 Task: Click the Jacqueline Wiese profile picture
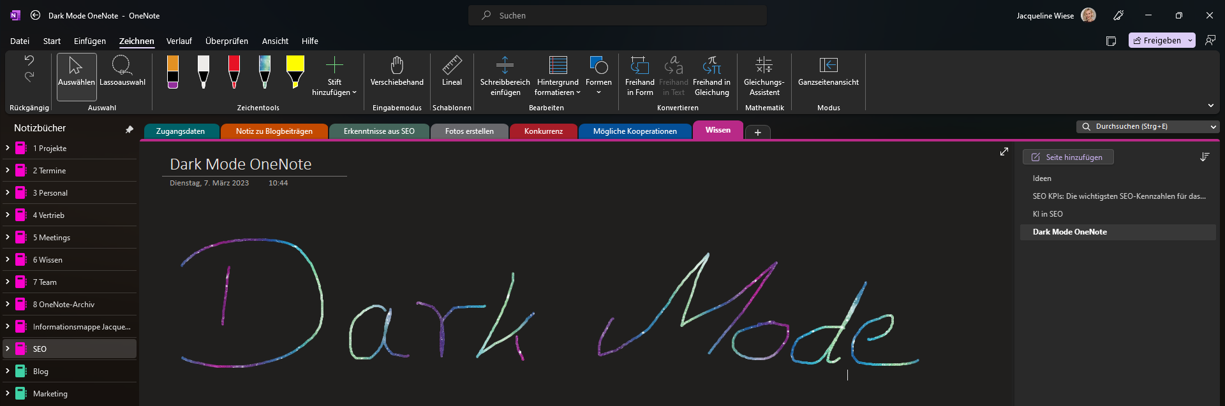[x=1088, y=15]
